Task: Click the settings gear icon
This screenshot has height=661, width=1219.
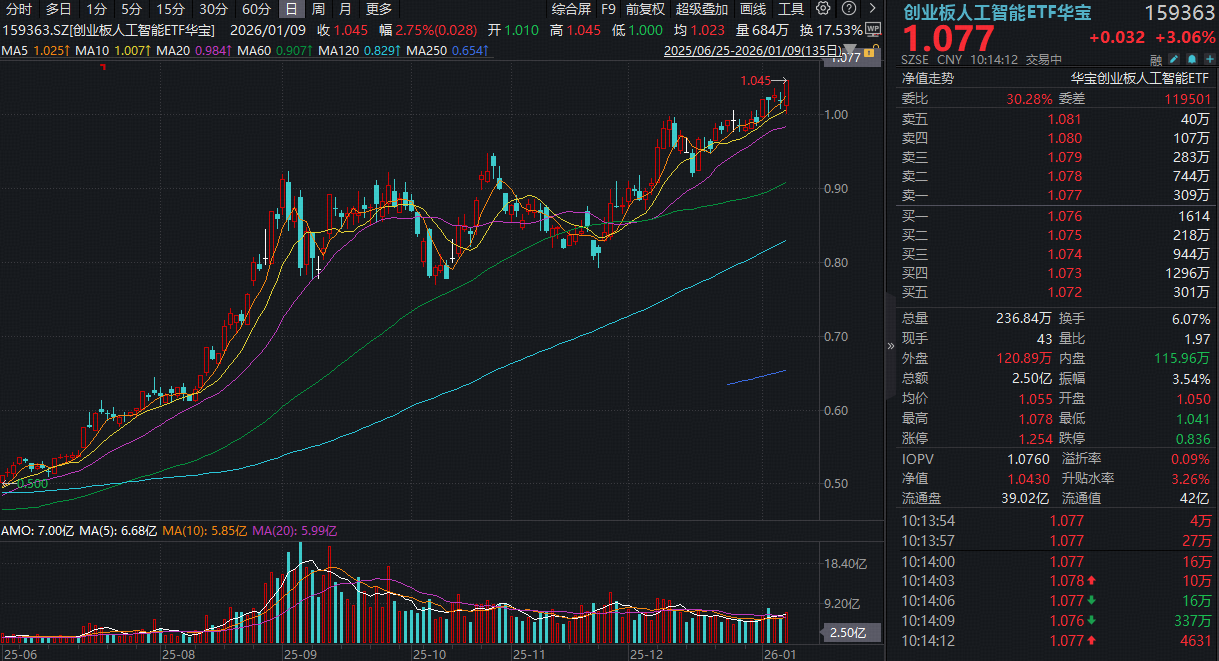Action: (x=824, y=10)
